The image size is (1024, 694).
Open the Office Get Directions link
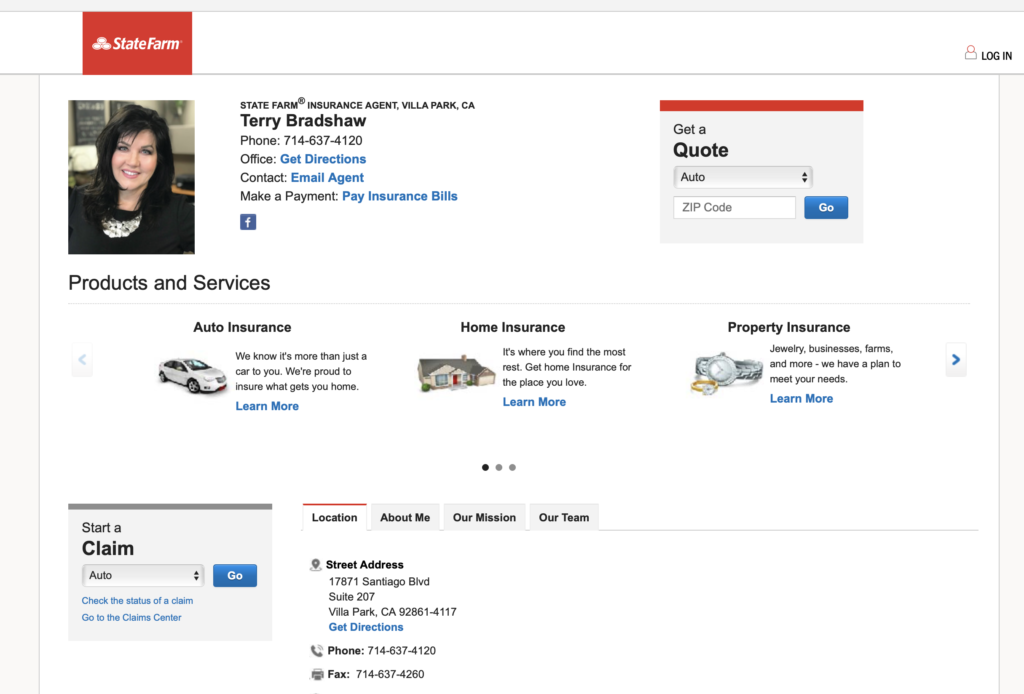tap(323, 159)
